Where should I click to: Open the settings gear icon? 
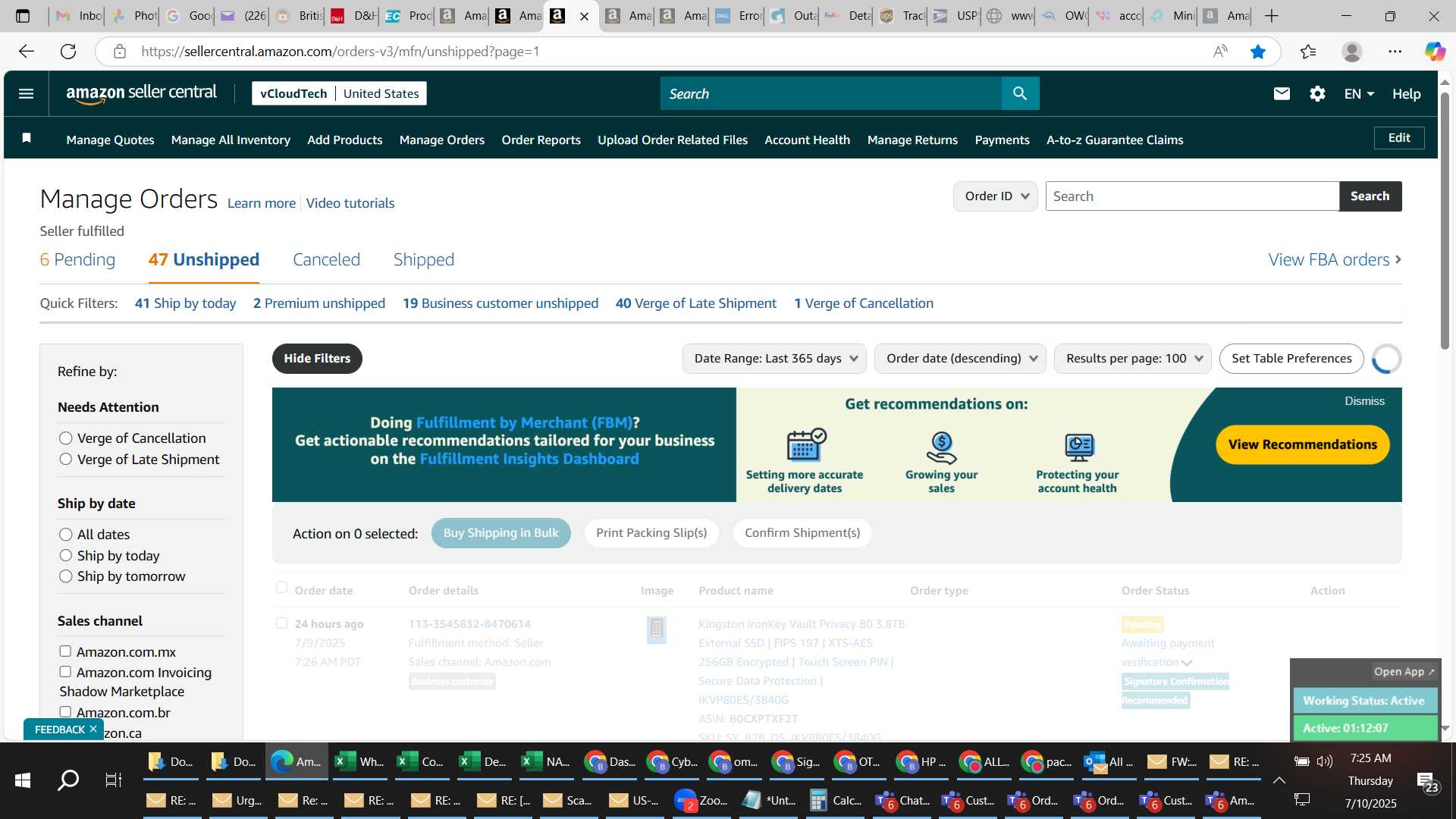coord(1317,93)
